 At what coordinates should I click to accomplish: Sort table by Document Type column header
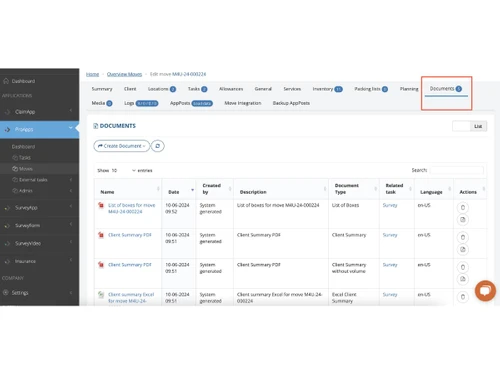354,189
